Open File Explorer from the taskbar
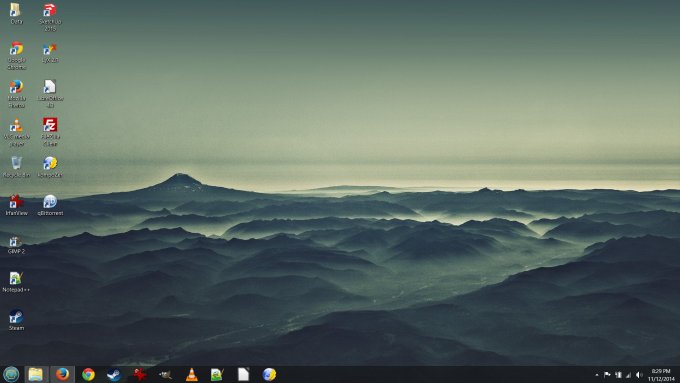Screen dimensions: 680x383 coord(36,374)
